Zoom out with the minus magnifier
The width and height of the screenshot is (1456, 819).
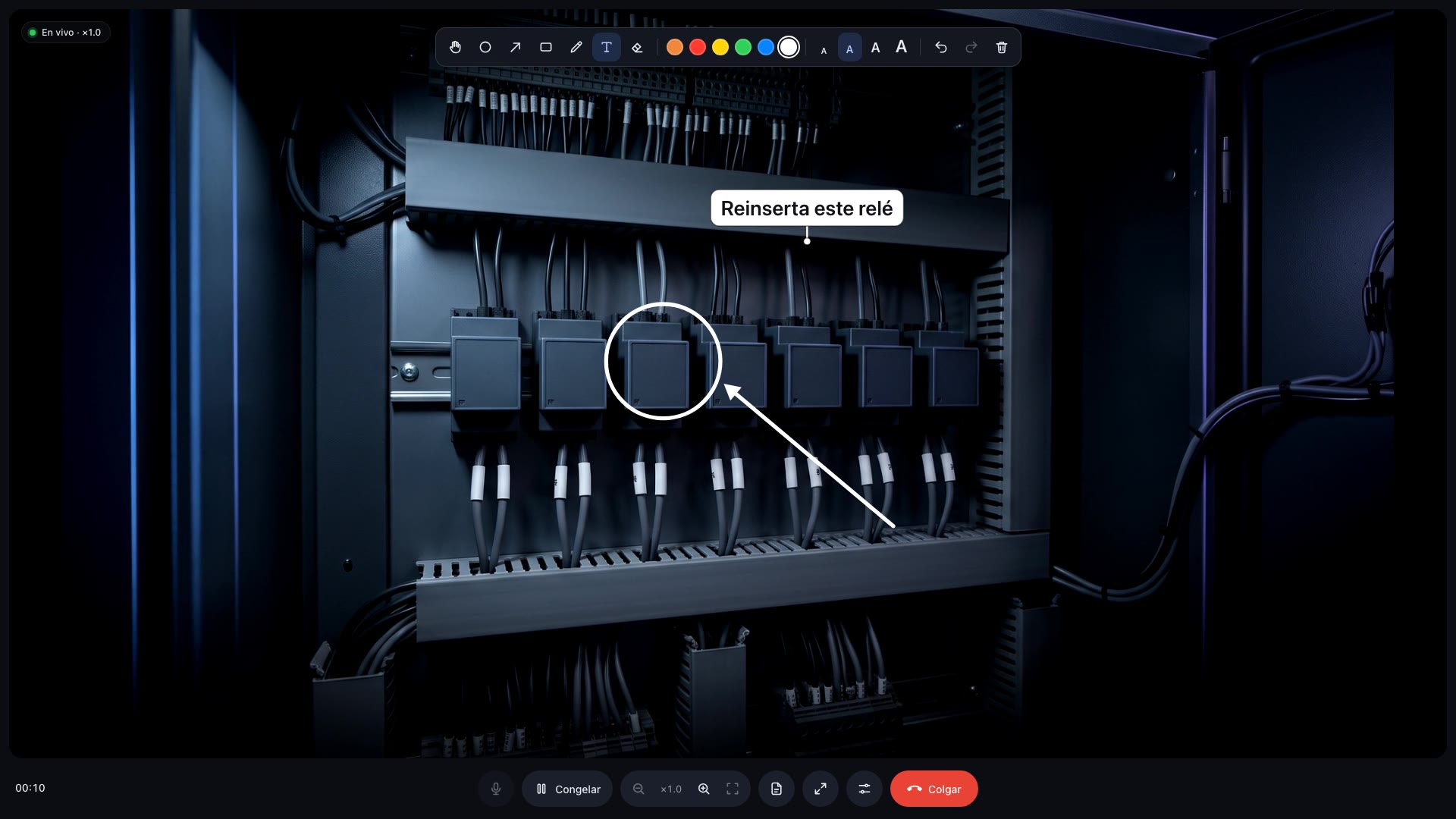(x=639, y=789)
